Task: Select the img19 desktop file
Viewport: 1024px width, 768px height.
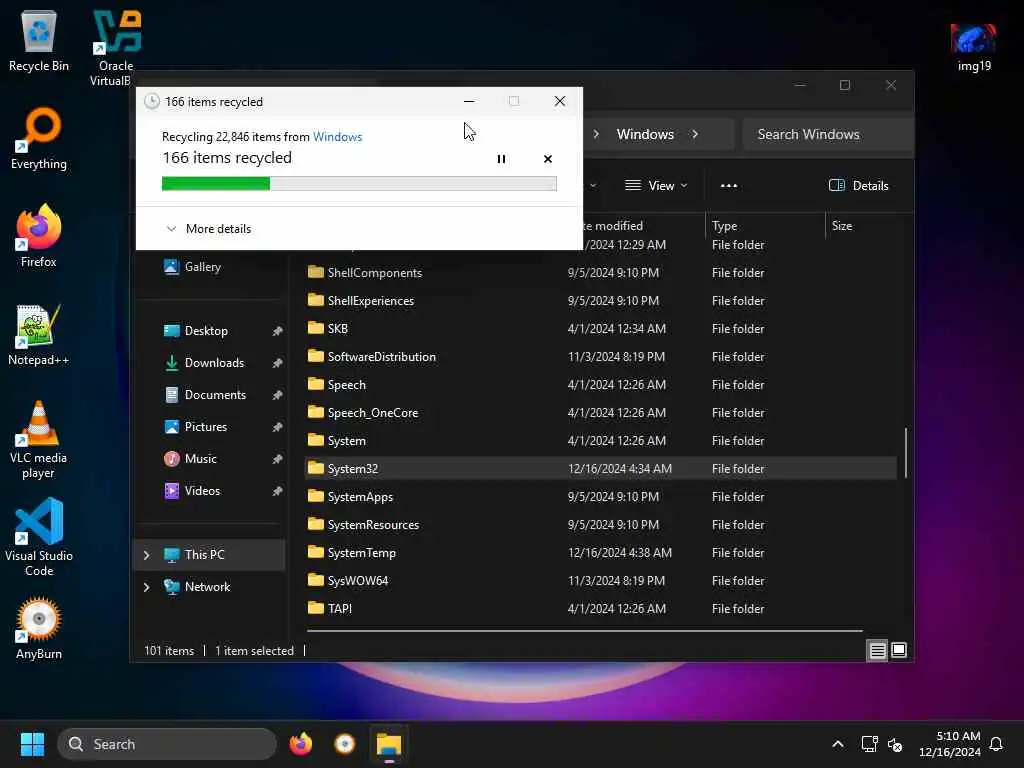Action: (x=974, y=47)
